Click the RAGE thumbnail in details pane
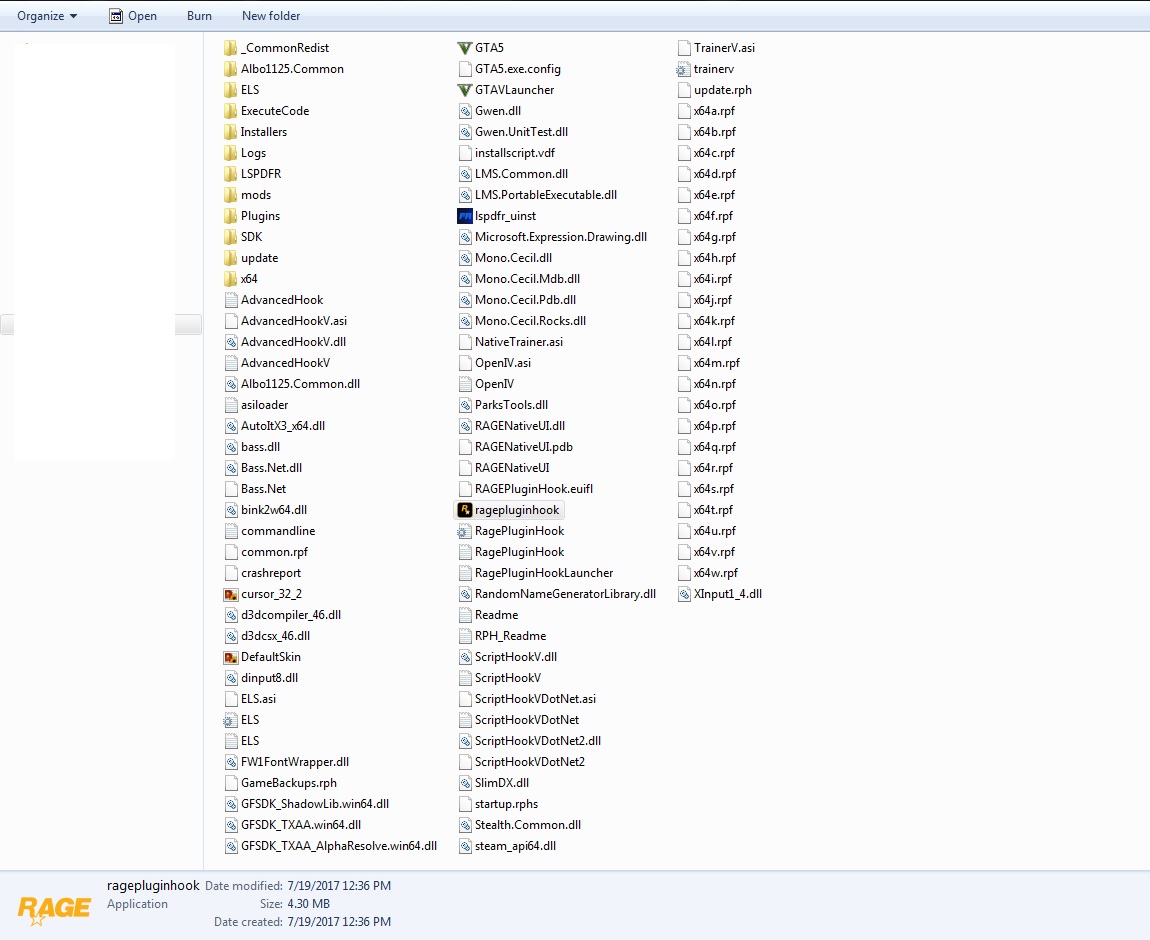The width and height of the screenshot is (1150, 940). pos(54,909)
